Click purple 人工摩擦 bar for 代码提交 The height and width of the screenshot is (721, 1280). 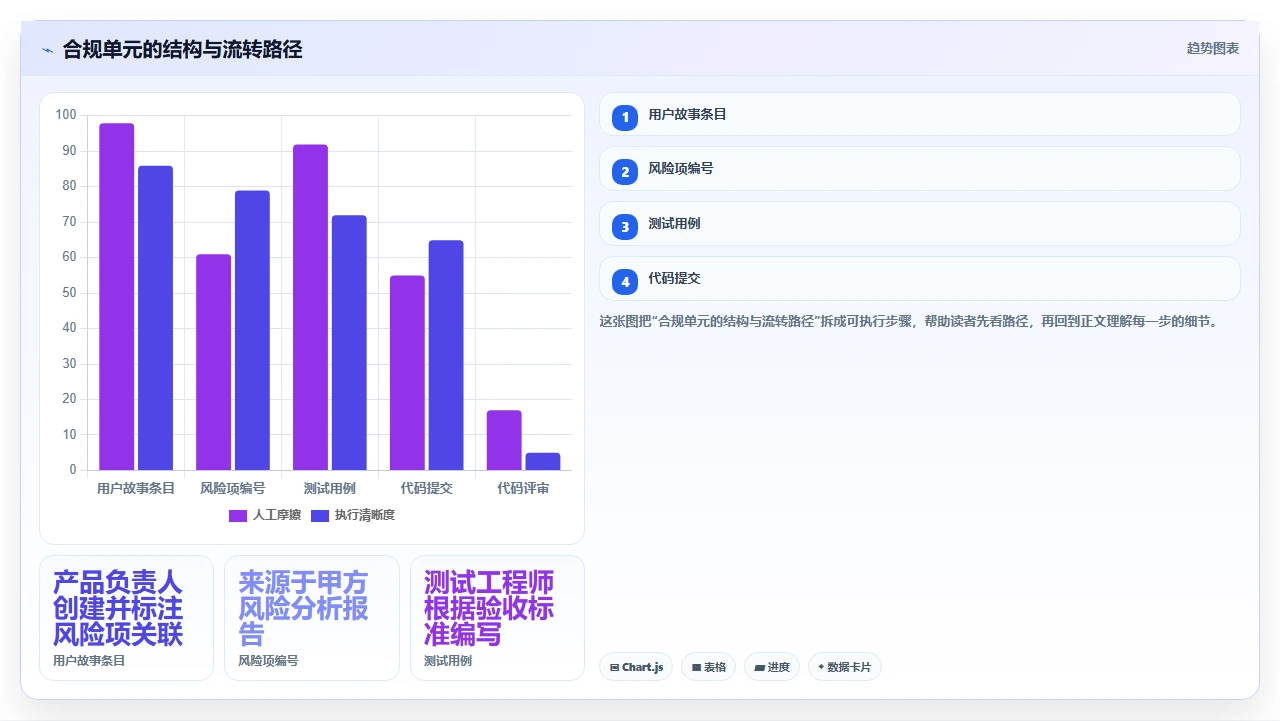(x=407, y=372)
